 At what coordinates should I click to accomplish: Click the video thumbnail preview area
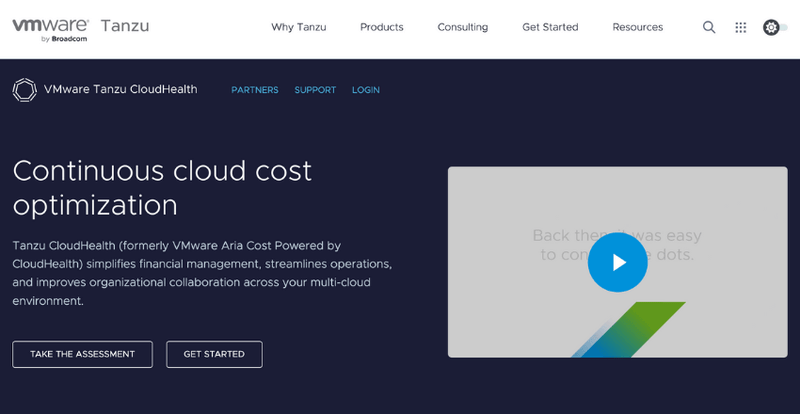tap(617, 262)
